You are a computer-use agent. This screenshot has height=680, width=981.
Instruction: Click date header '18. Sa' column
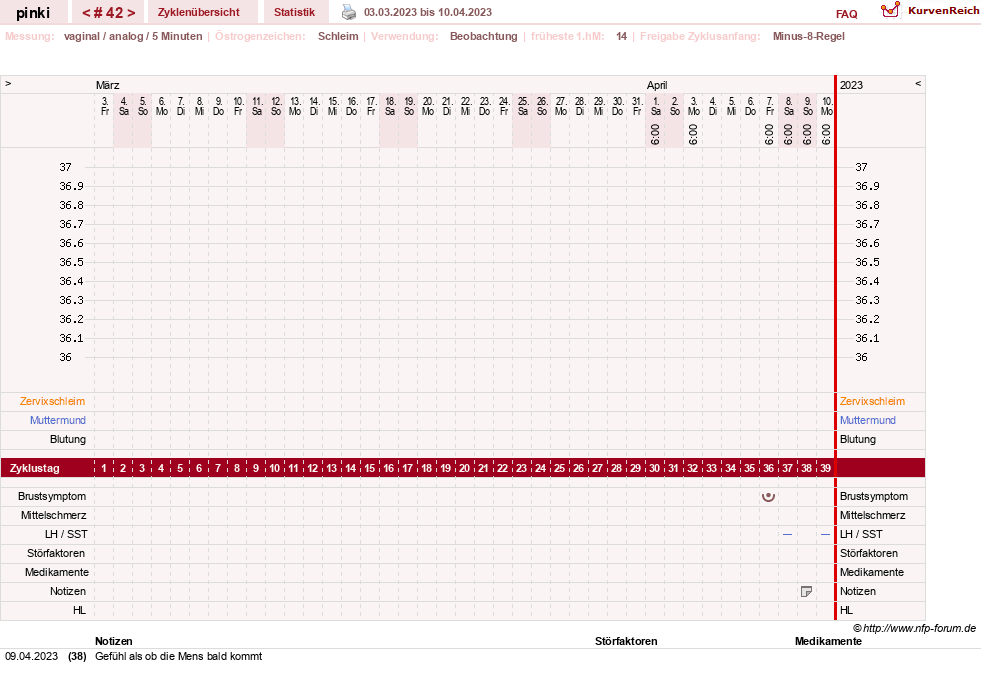click(x=390, y=106)
